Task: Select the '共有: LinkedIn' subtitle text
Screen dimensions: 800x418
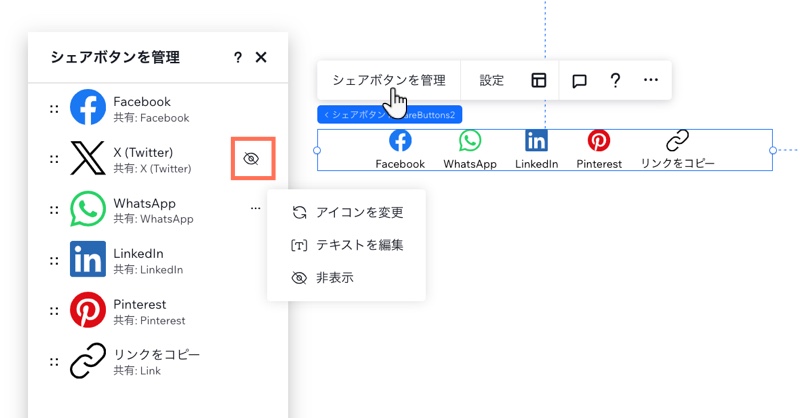Action: click(148, 269)
